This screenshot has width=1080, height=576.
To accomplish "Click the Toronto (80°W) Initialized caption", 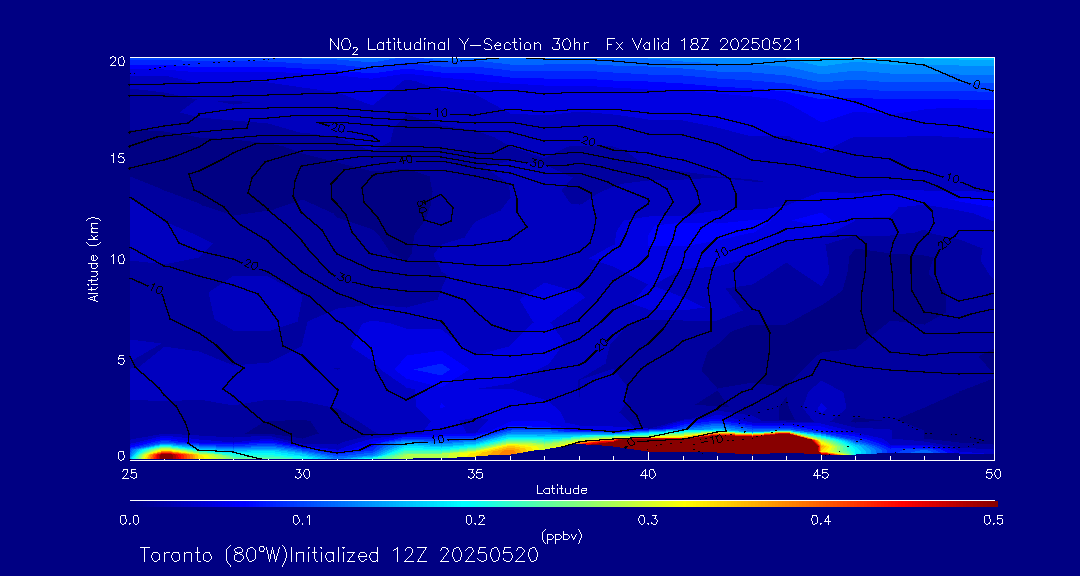I will (338, 555).
